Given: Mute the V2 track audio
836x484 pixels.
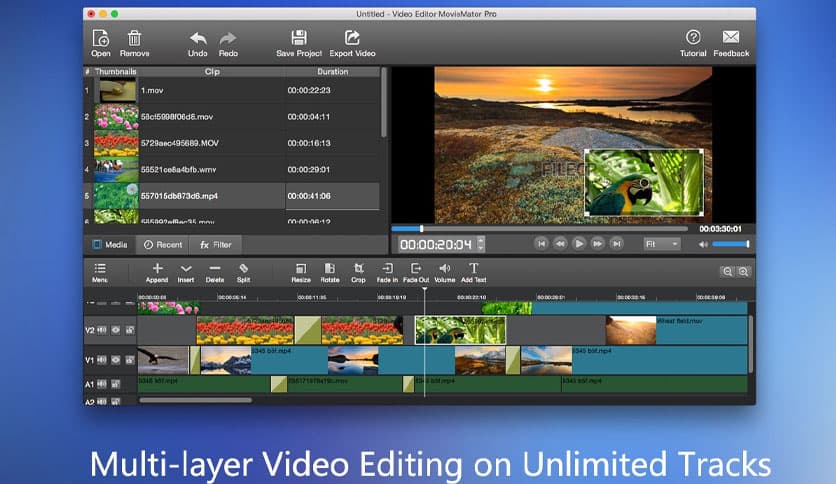Looking at the screenshot, I should click(x=102, y=330).
